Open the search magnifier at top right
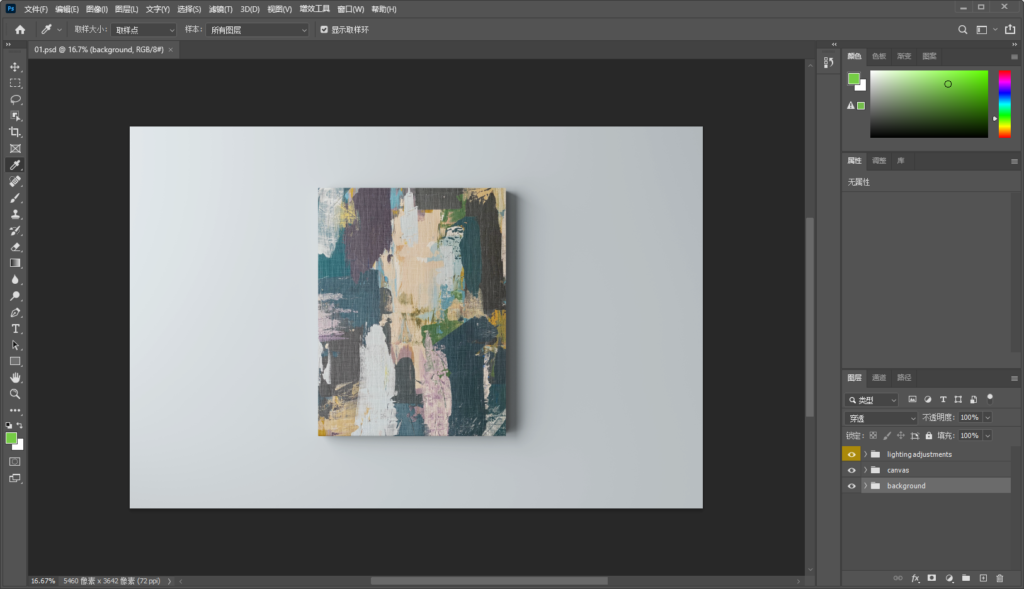The image size is (1024, 589). pos(963,29)
